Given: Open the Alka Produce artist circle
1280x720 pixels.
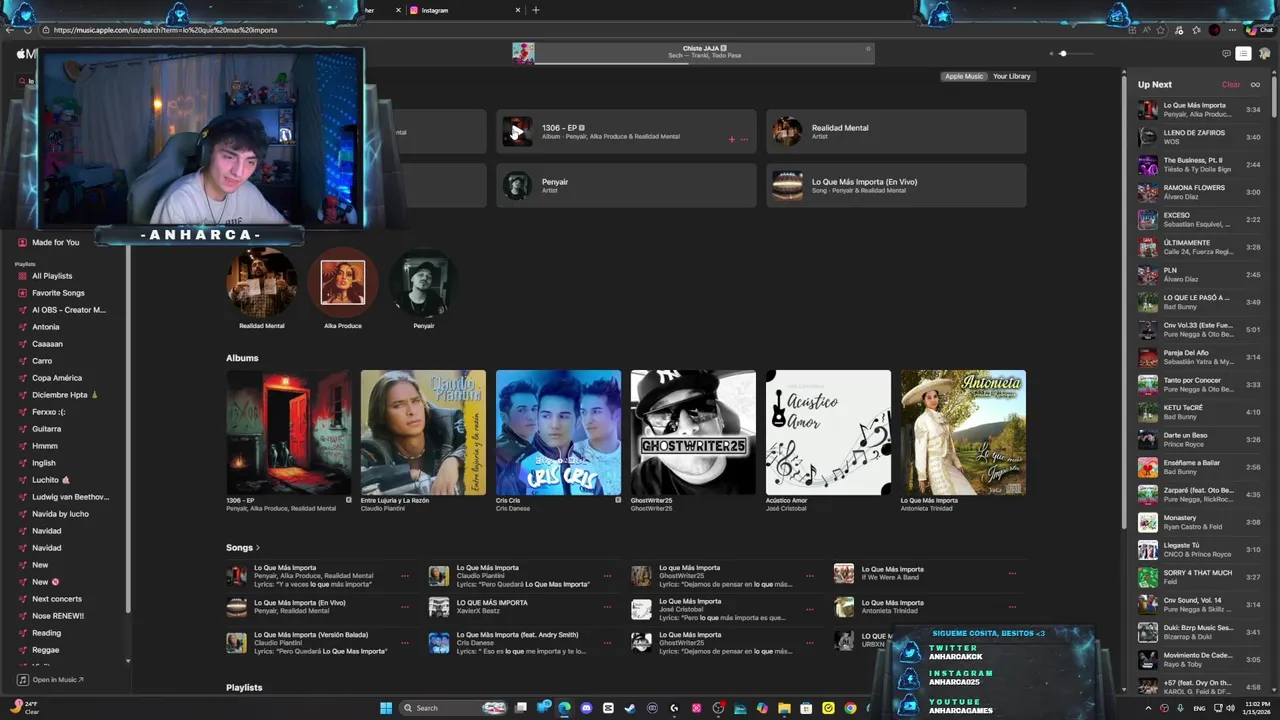Looking at the screenshot, I should [x=343, y=282].
